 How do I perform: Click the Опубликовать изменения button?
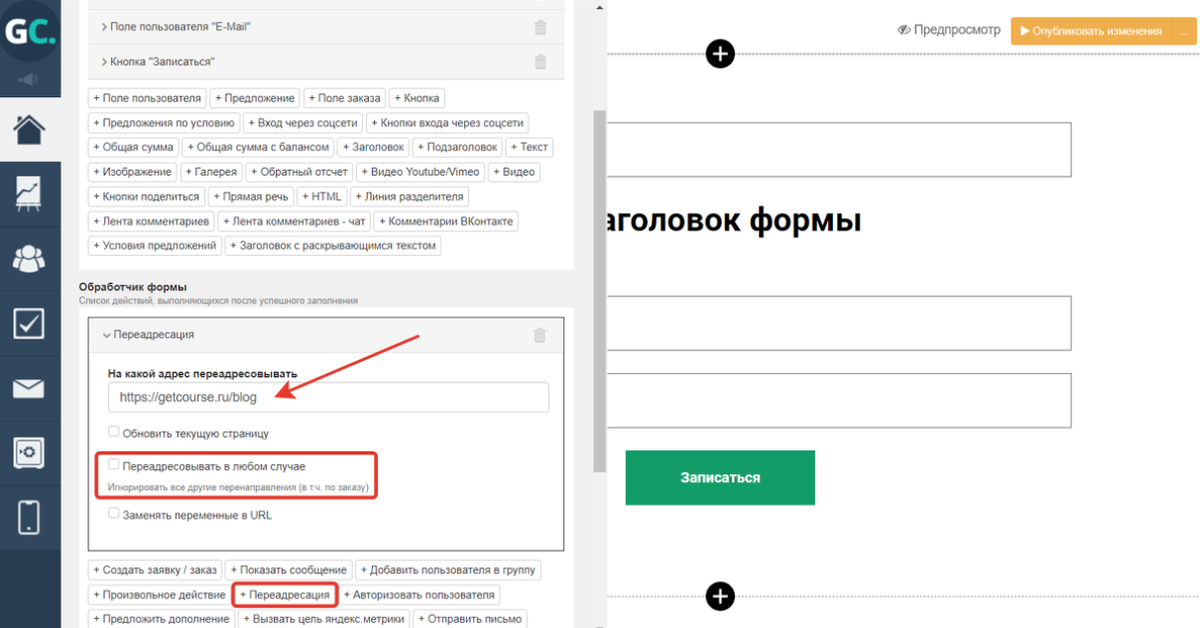click(x=1089, y=31)
